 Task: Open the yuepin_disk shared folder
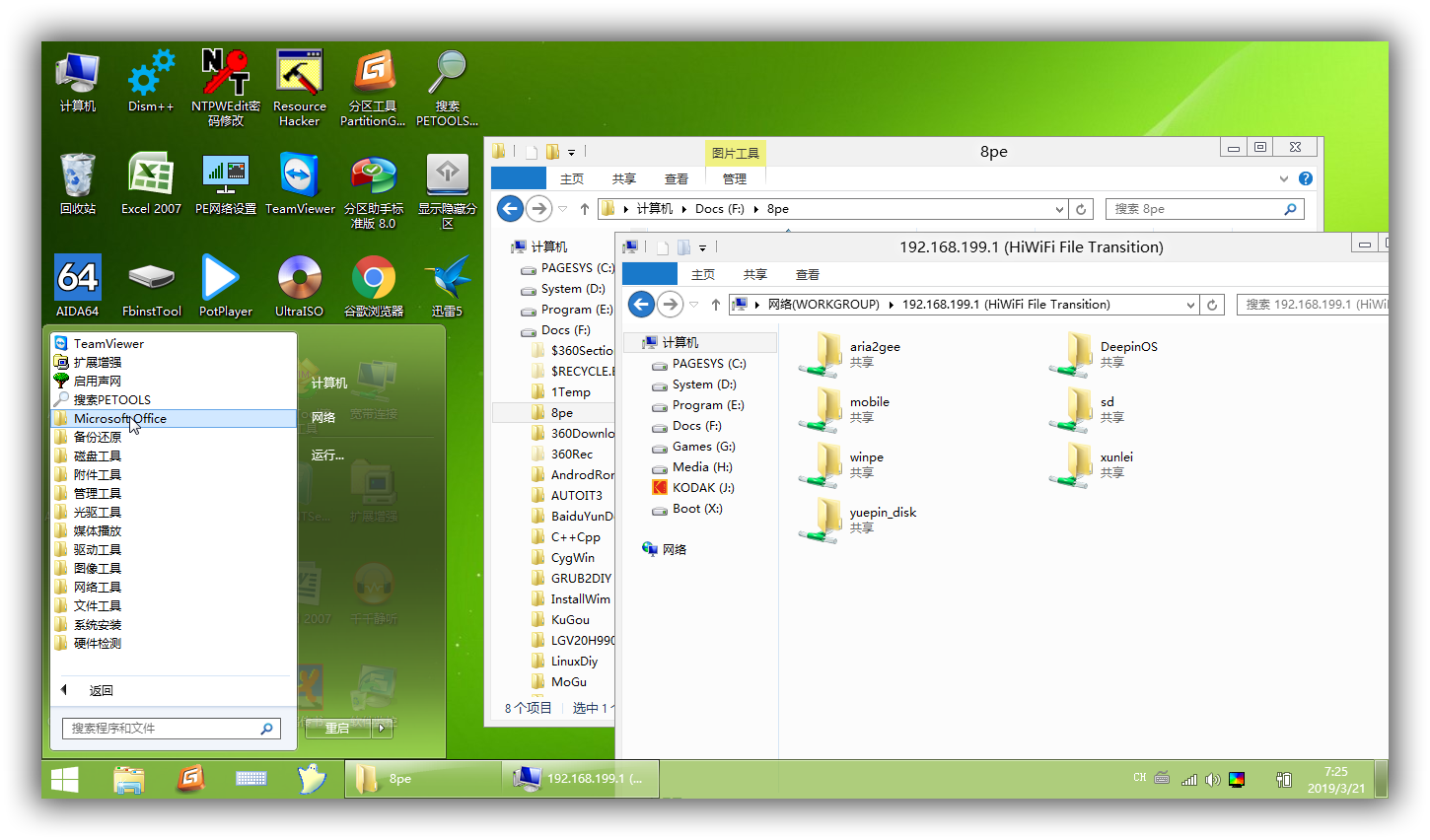pos(858,520)
